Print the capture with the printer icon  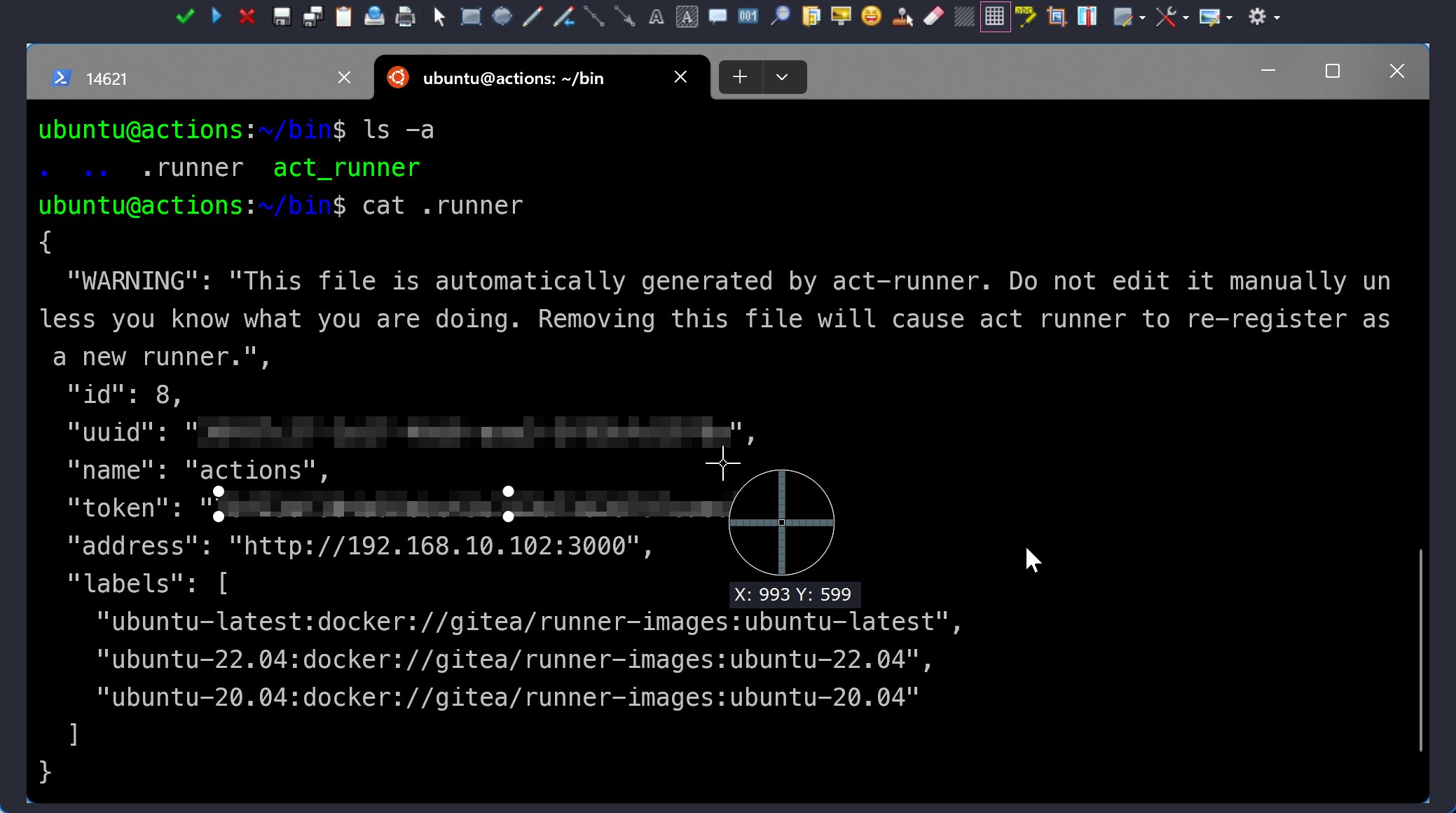[405, 16]
